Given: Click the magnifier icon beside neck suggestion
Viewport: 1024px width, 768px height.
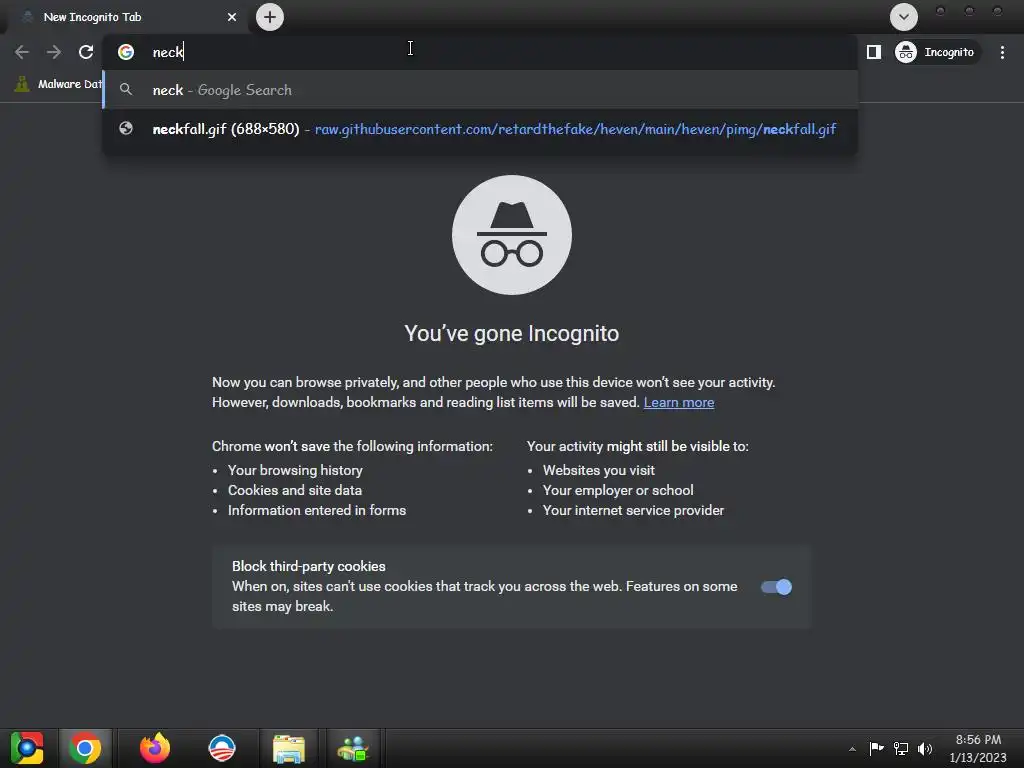Looking at the screenshot, I should pos(126,89).
